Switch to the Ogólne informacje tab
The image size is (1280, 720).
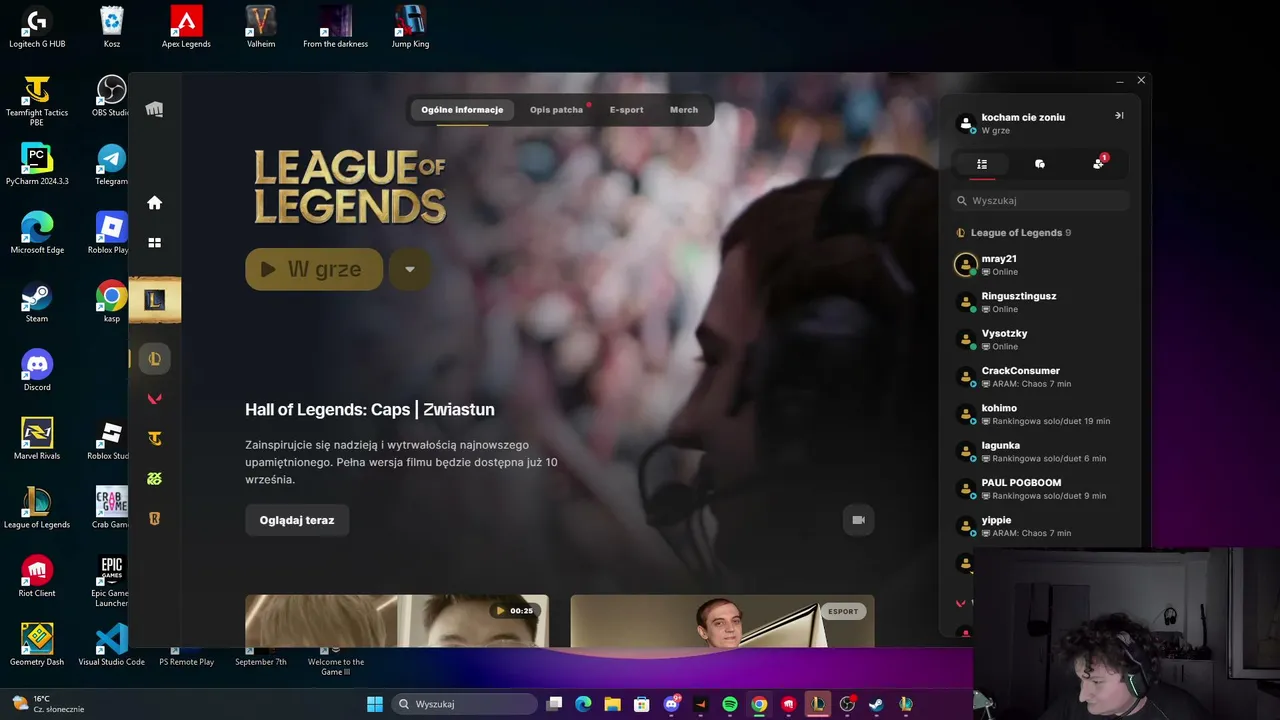click(462, 110)
